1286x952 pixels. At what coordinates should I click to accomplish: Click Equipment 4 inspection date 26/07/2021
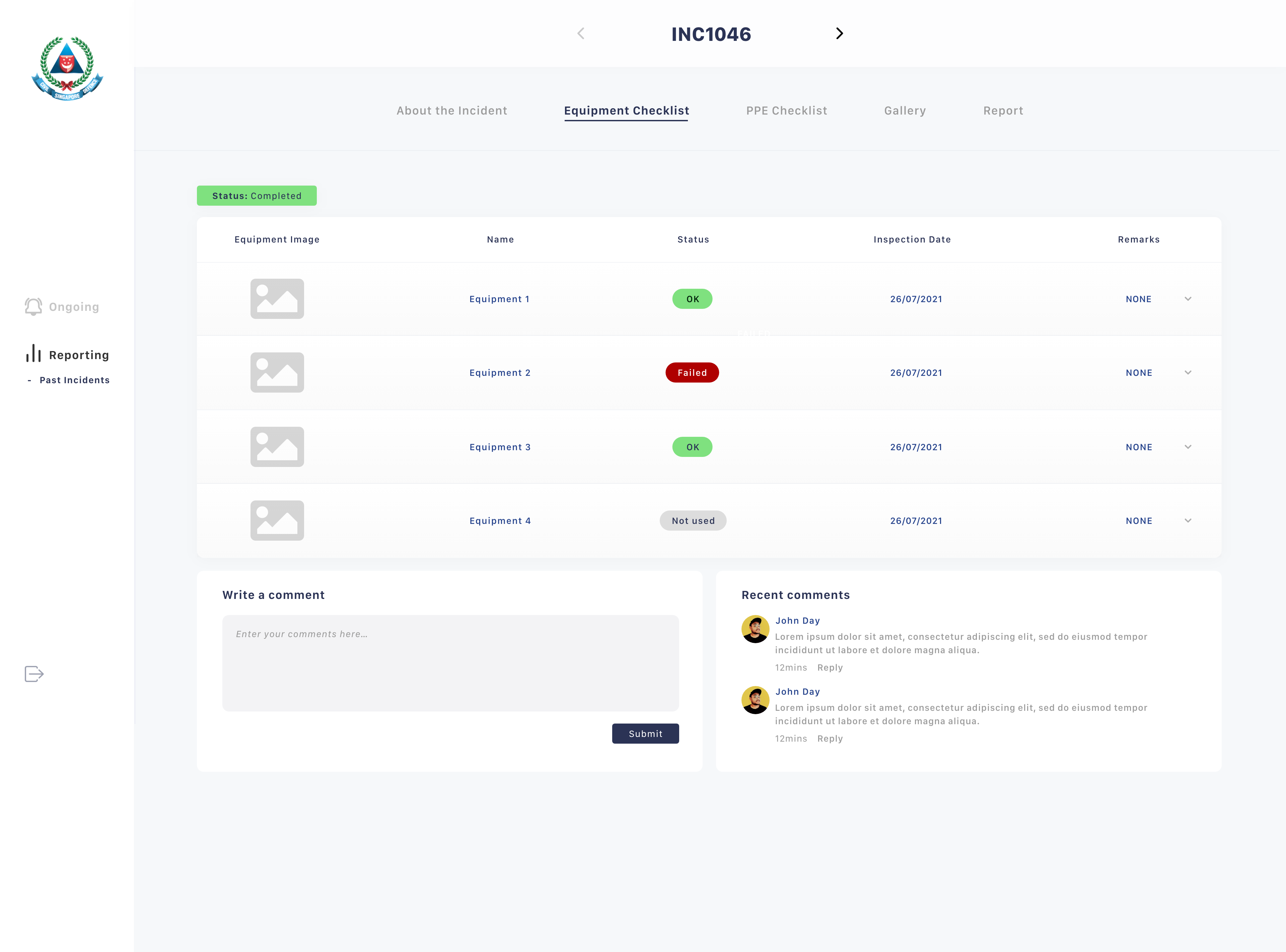(916, 521)
